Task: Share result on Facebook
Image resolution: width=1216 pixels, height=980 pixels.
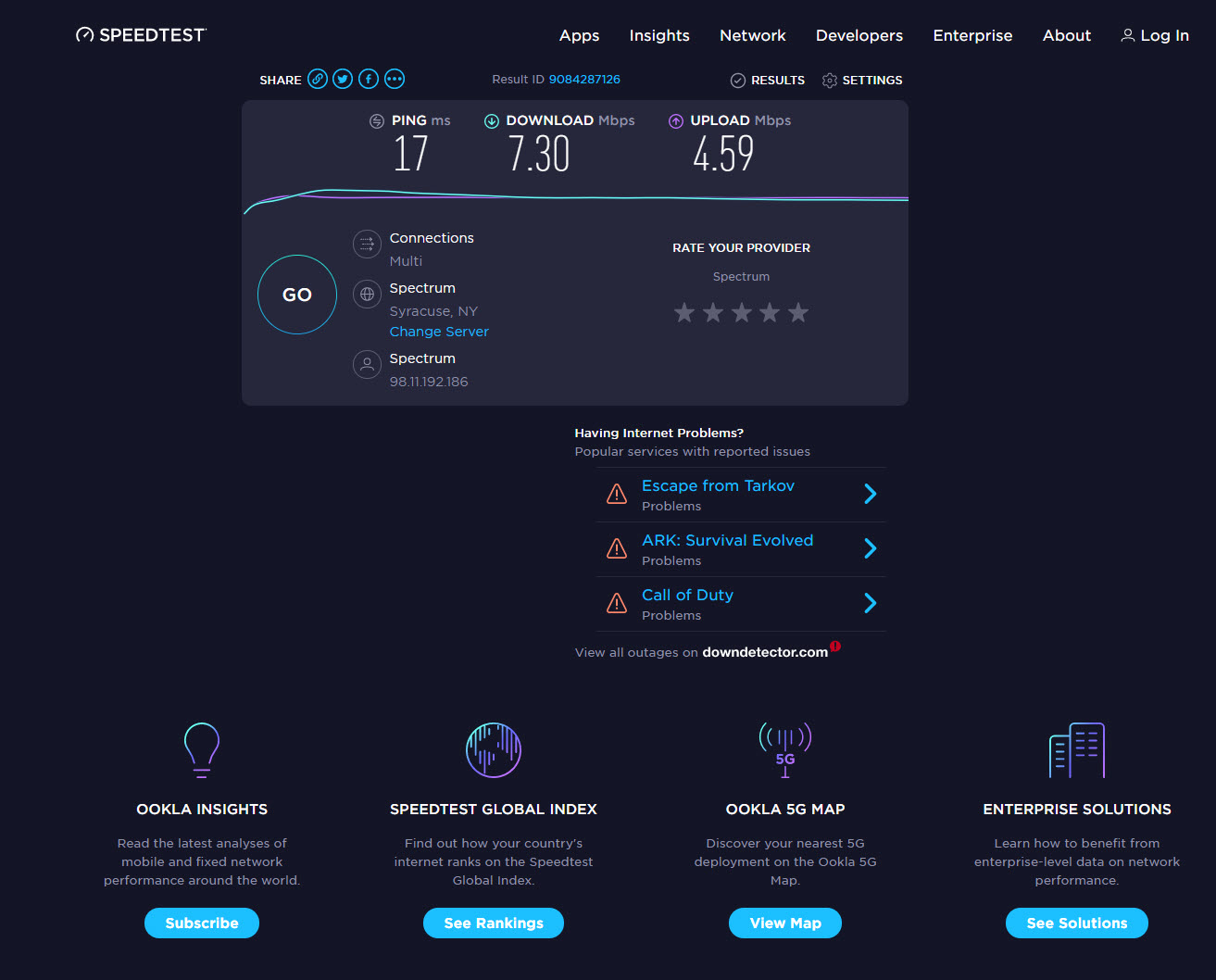Action: click(369, 79)
